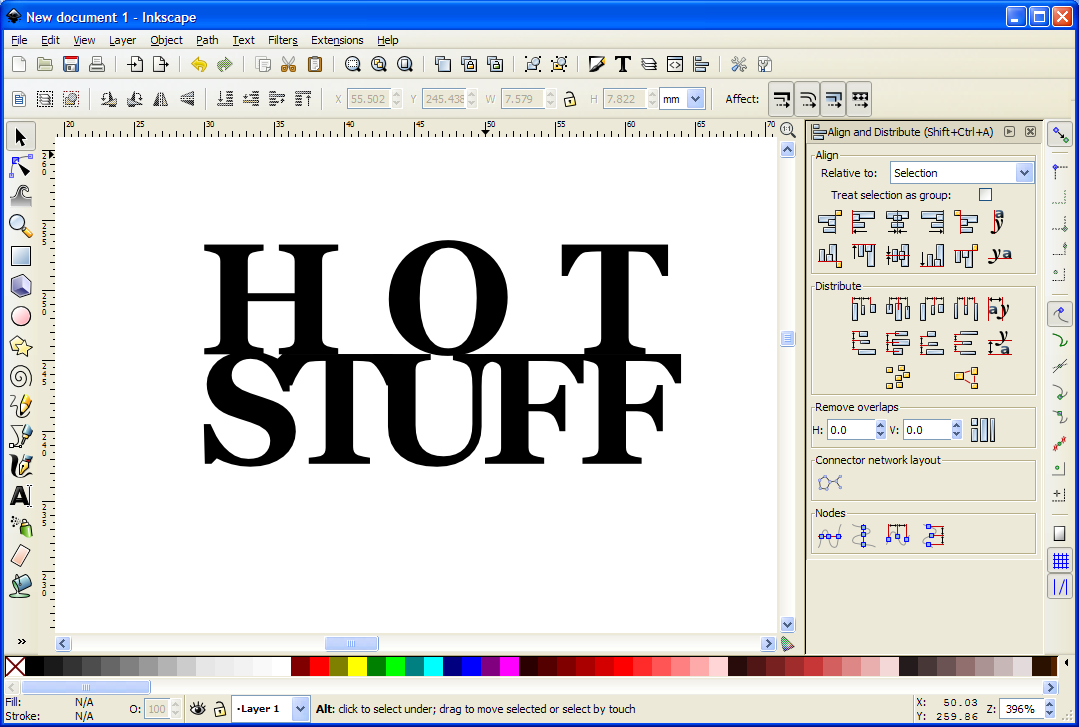Screen dimensions: 1079x727
Task: Open the Path menu
Action: (x=207, y=40)
